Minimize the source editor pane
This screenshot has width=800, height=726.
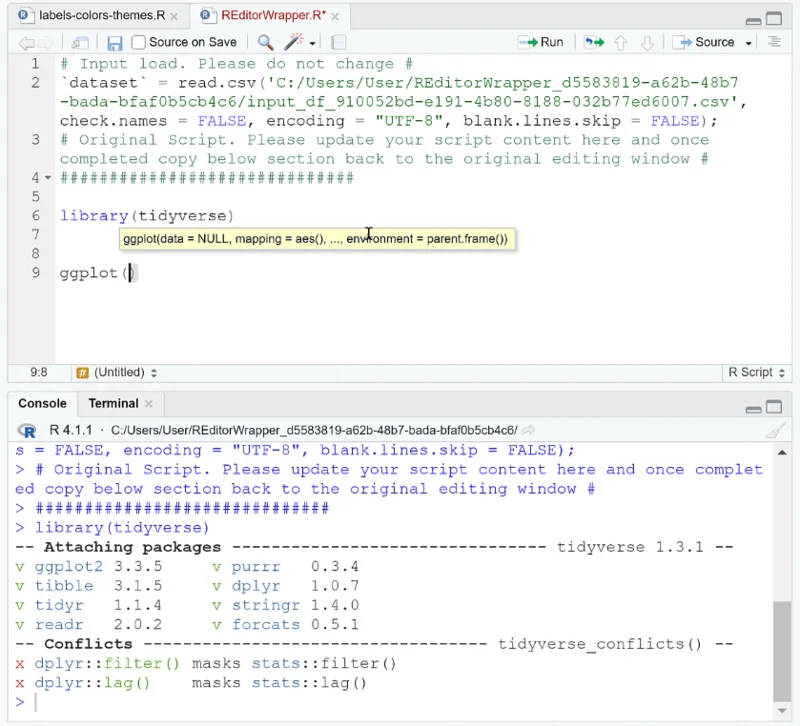[x=753, y=21]
